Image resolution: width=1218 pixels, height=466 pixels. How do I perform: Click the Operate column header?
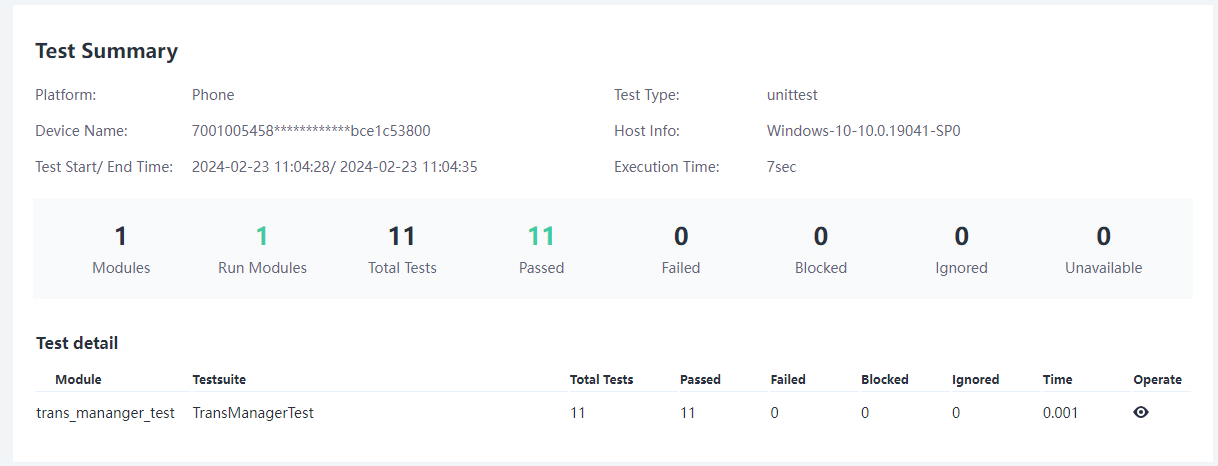coord(1157,380)
